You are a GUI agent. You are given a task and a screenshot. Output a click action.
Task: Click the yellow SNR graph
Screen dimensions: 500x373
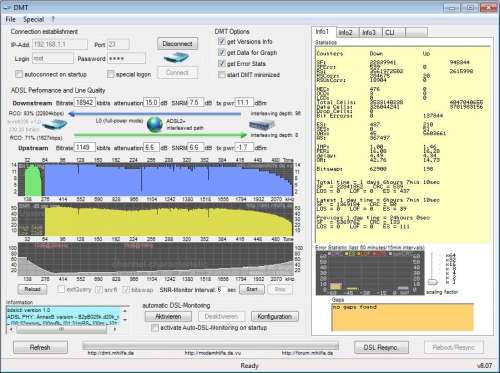(156, 219)
